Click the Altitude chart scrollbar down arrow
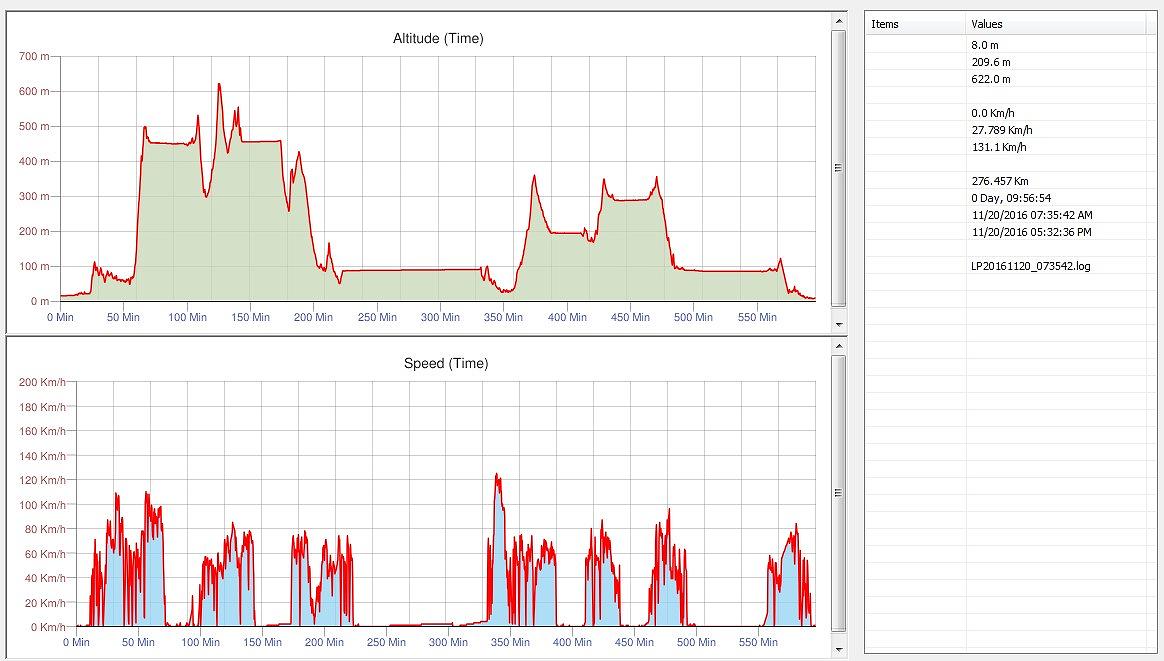 coord(839,325)
